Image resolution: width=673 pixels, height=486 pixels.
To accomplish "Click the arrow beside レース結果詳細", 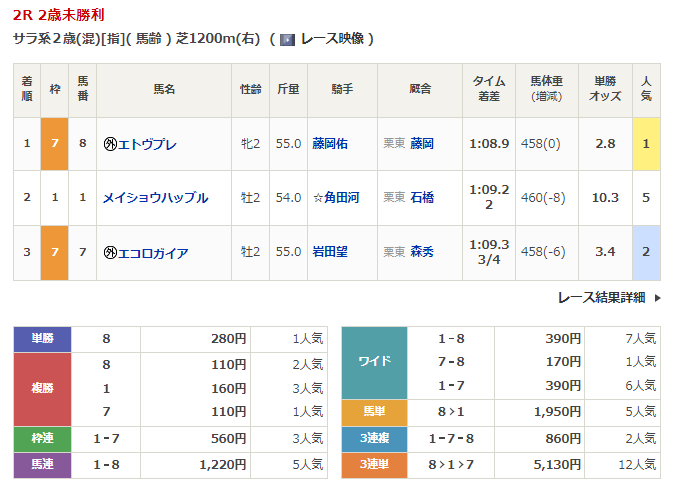I will (657, 297).
